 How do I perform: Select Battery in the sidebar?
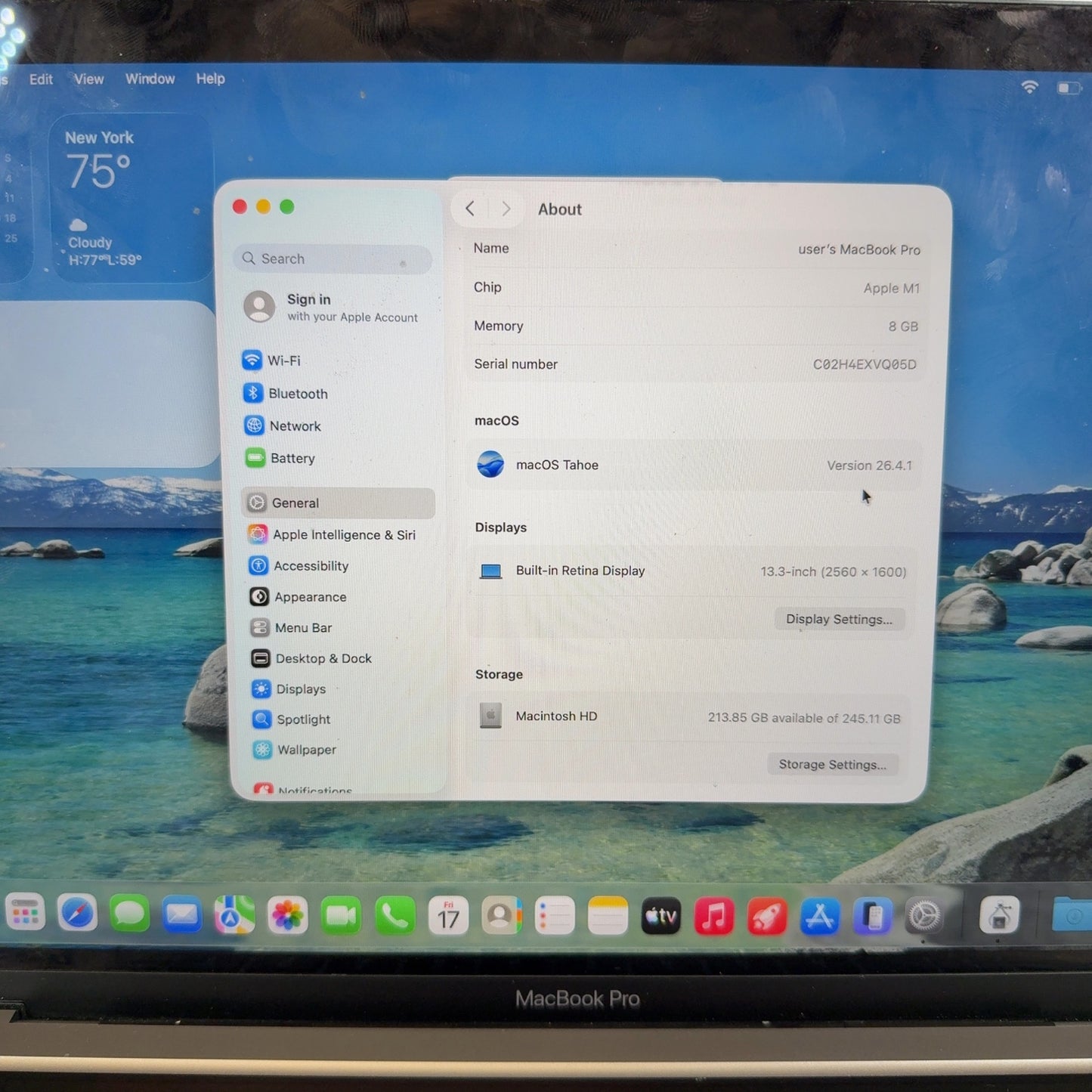click(338, 458)
